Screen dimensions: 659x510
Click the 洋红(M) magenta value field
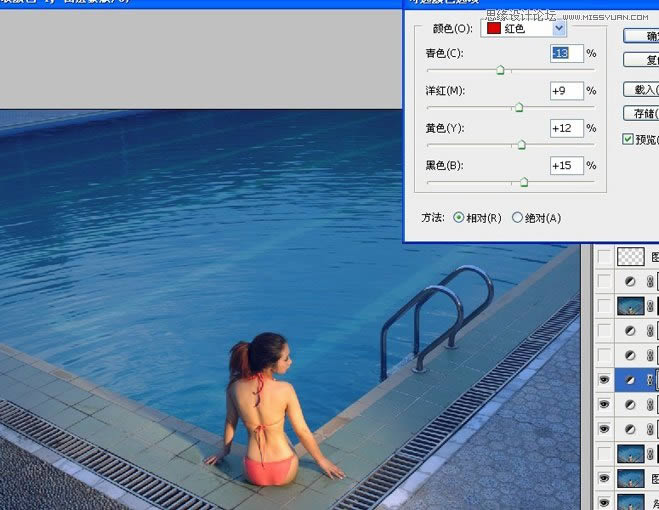(x=566, y=91)
